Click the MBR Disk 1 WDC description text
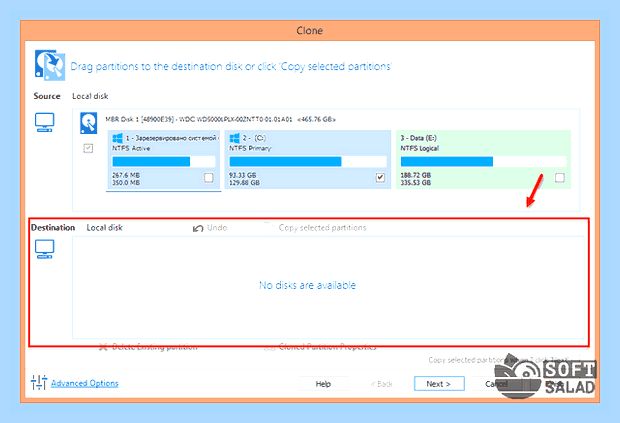Image resolution: width=620 pixels, height=423 pixels. pos(220,119)
